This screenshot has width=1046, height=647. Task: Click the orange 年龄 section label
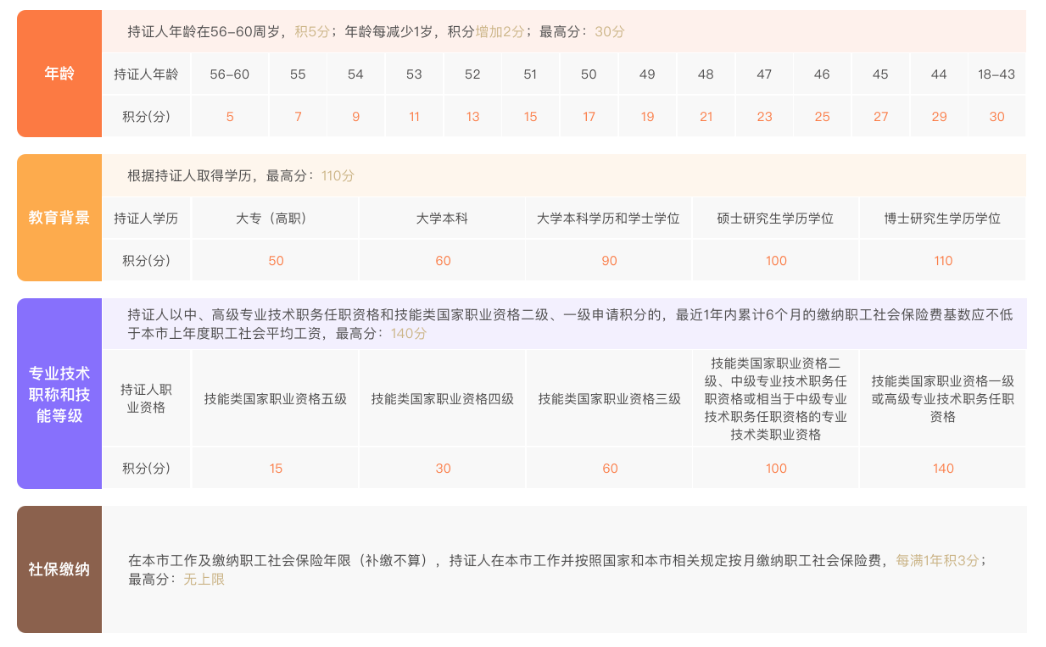pos(59,73)
